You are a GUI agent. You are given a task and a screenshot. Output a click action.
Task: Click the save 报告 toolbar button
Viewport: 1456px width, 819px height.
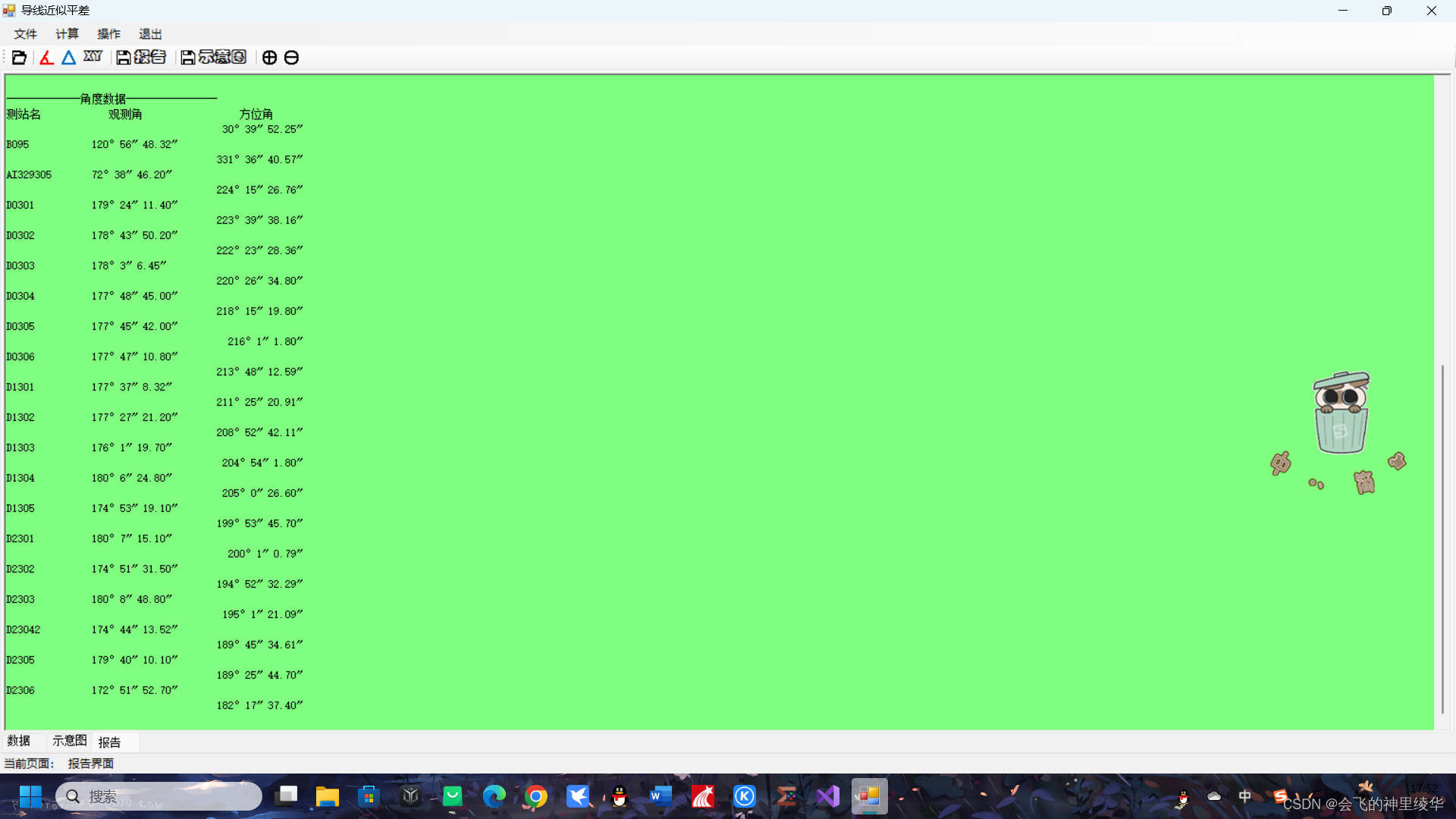point(140,58)
